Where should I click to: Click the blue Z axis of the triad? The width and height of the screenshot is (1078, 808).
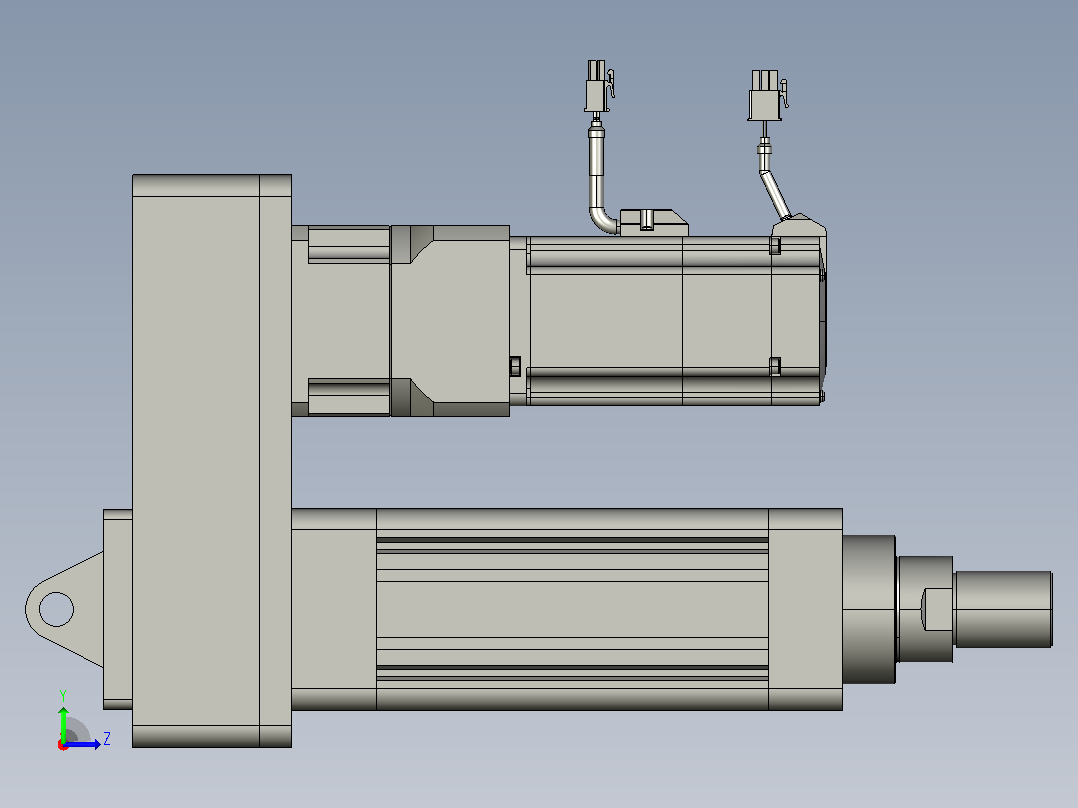pyautogui.click(x=82, y=744)
